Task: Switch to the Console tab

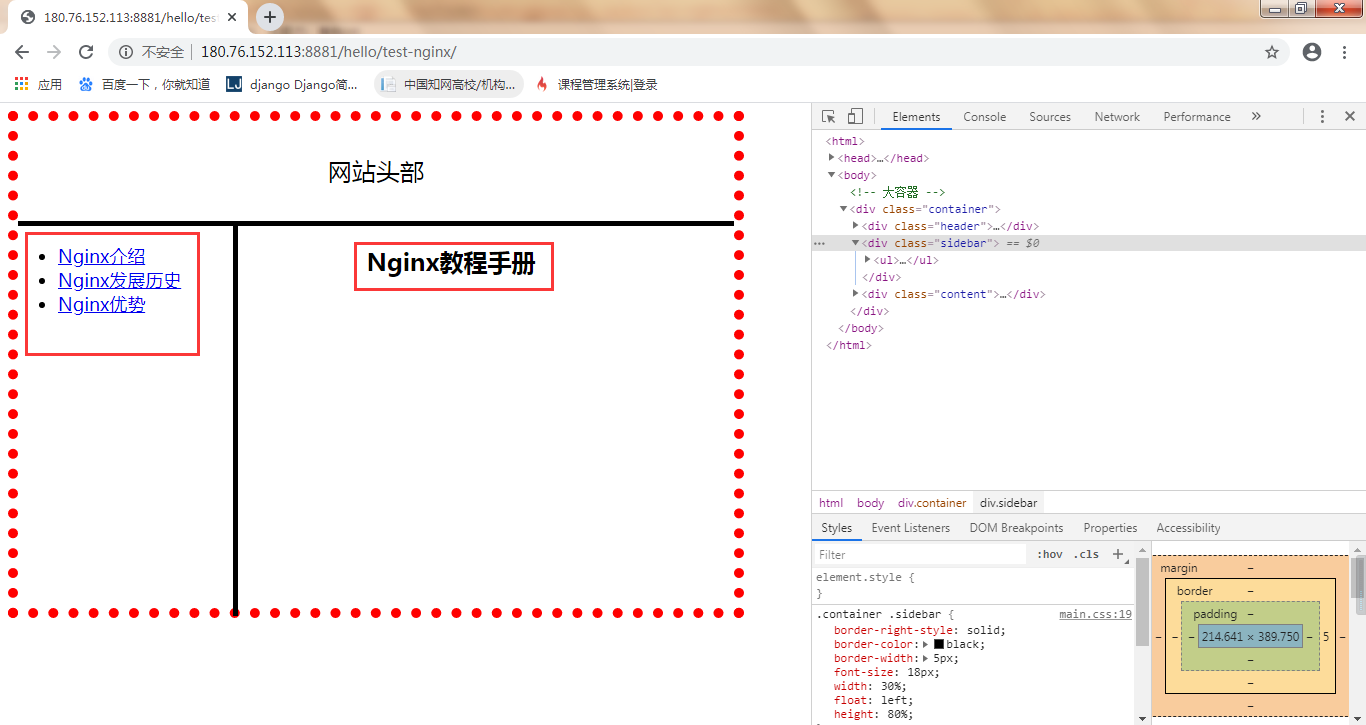Action: [x=985, y=117]
